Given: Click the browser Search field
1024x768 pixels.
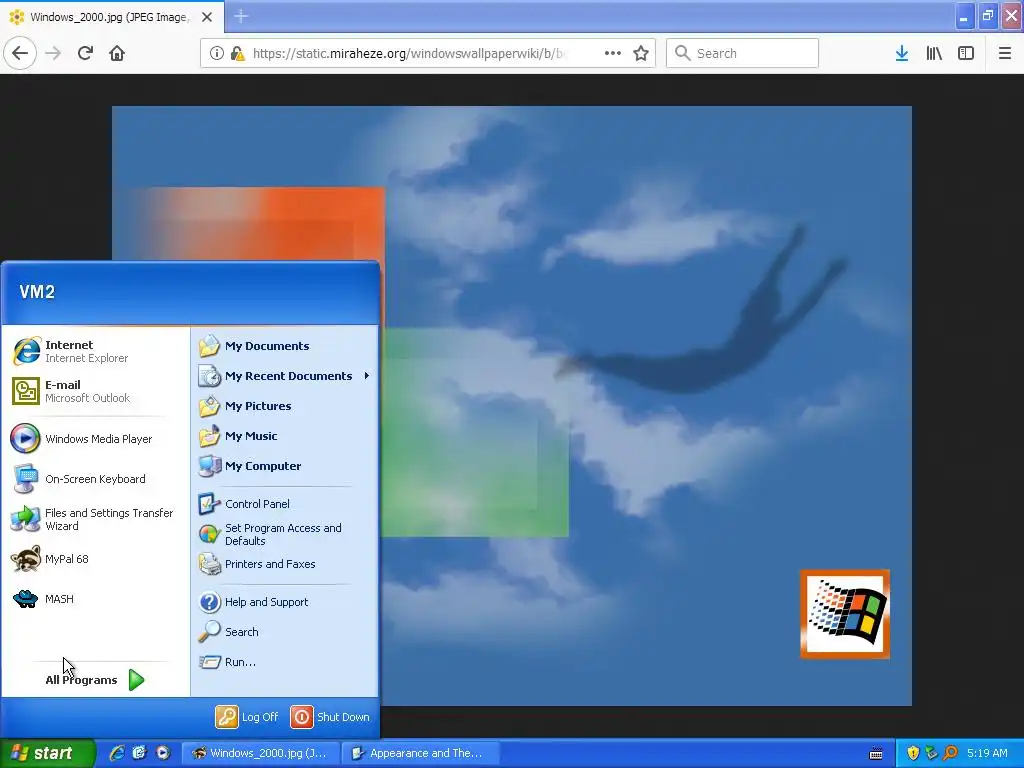Looking at the screenshot, I should tap(742, 53).
